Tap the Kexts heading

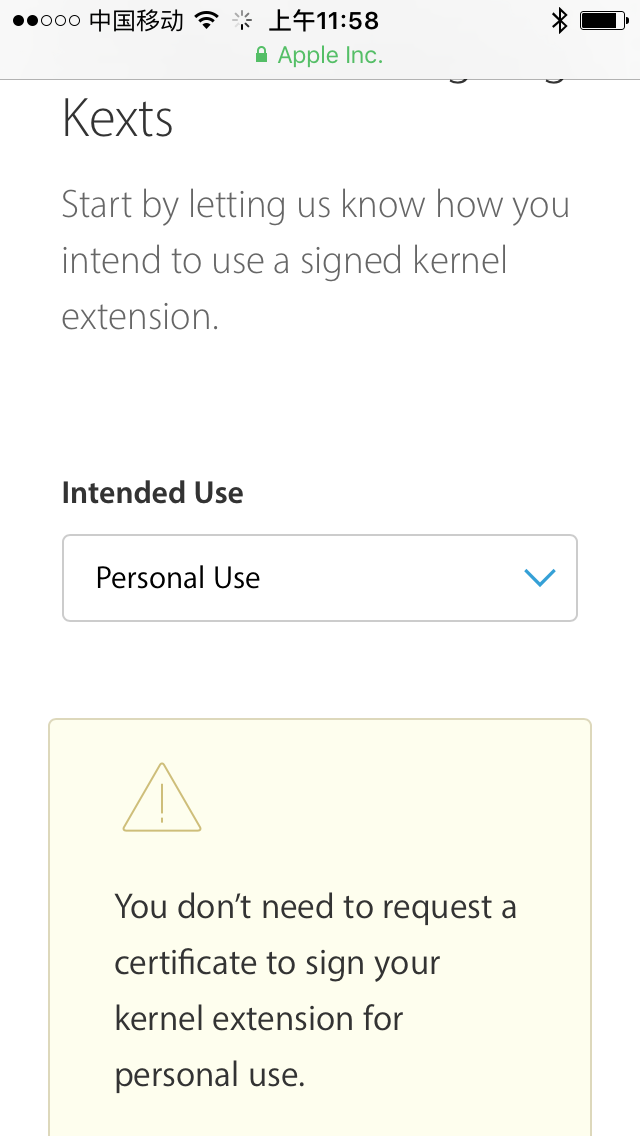click(118, 119)
